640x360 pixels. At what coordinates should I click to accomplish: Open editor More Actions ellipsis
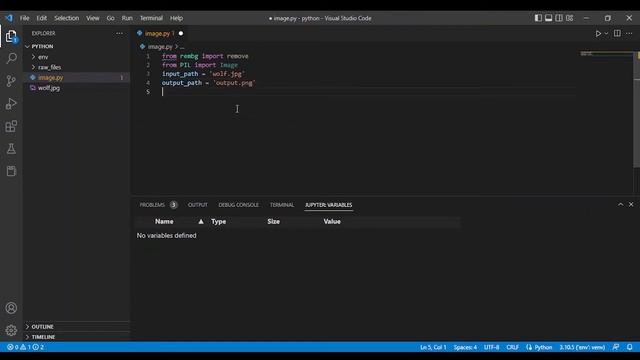(629, 33)
